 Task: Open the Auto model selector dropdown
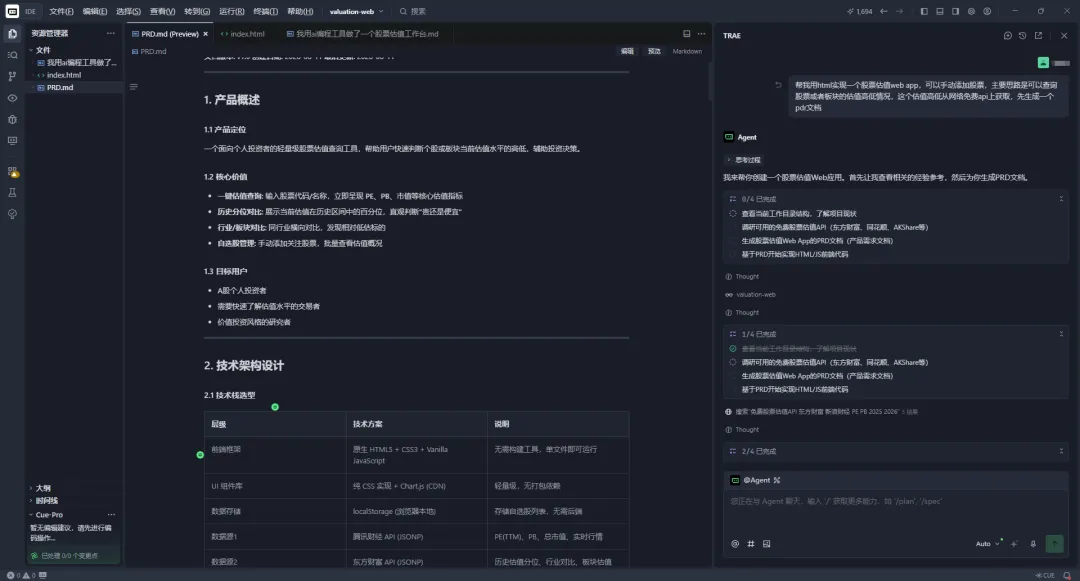(x=988, y=544)
